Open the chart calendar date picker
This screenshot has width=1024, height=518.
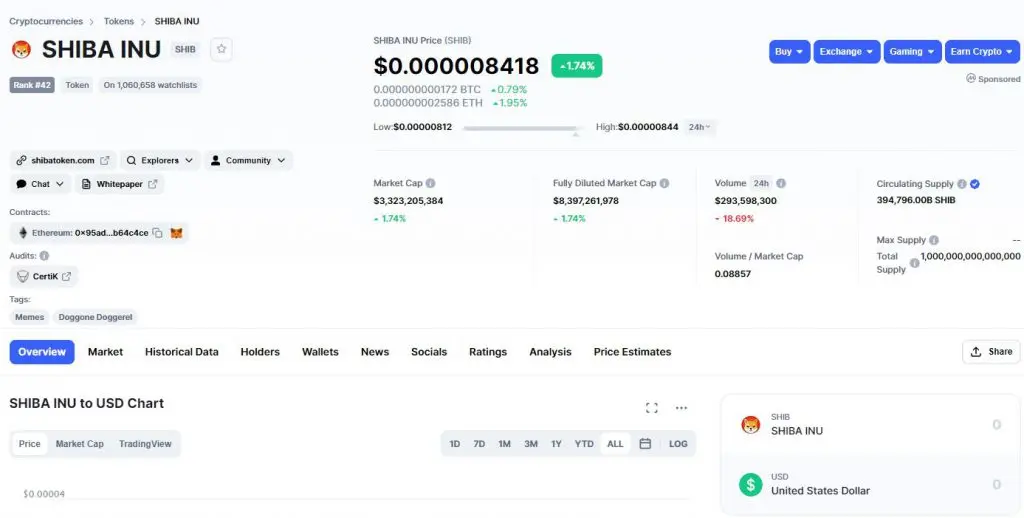(x=645, y=444)
